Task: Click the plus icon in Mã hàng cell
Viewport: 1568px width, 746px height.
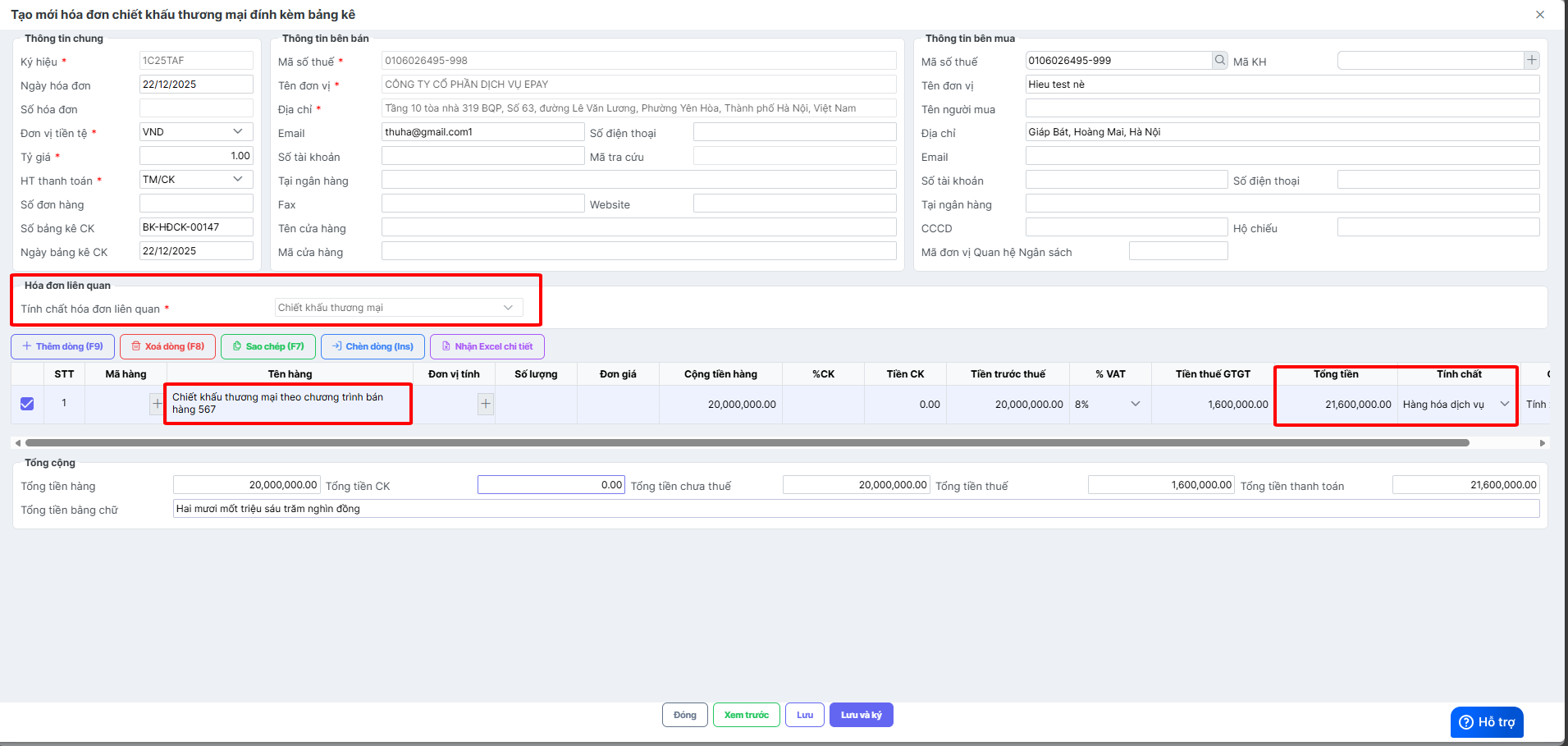Action: pyautogui.click(x=157, y=404)
